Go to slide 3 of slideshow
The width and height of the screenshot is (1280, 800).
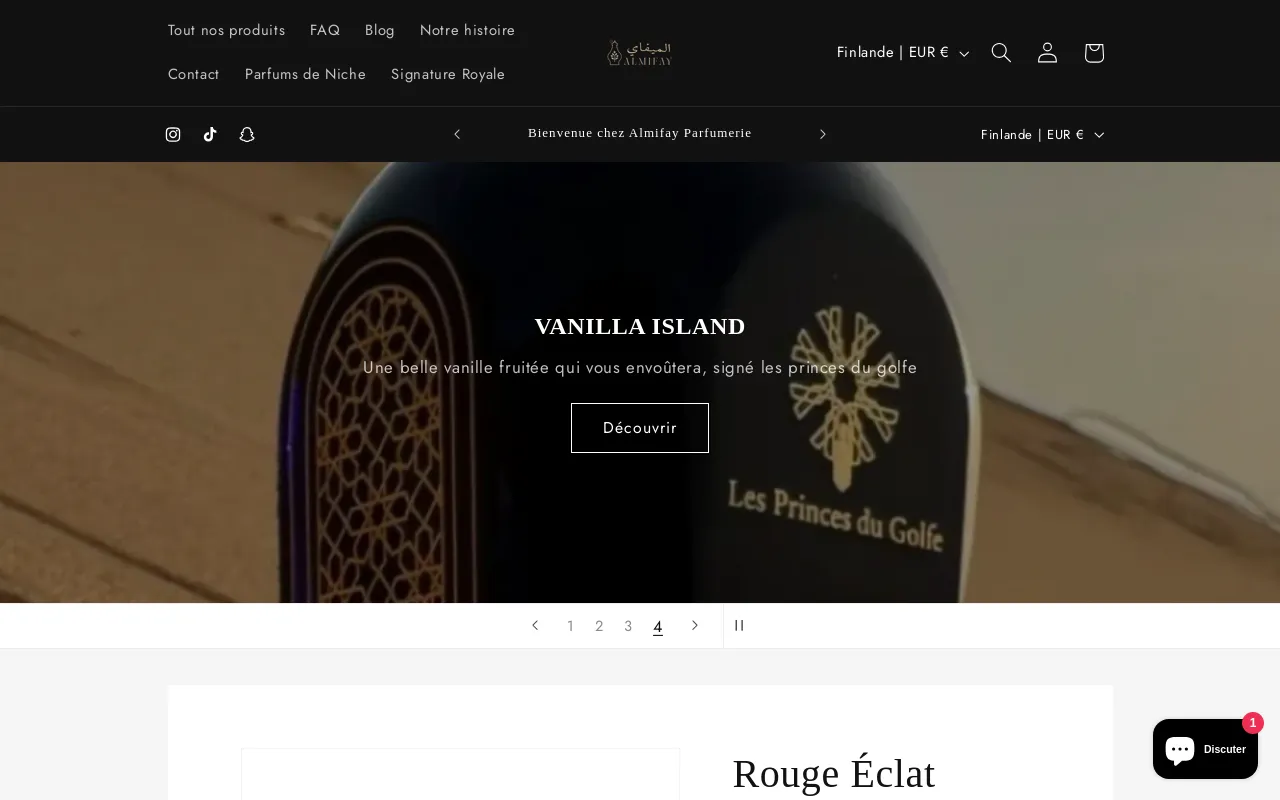click(x=628, y=626)
